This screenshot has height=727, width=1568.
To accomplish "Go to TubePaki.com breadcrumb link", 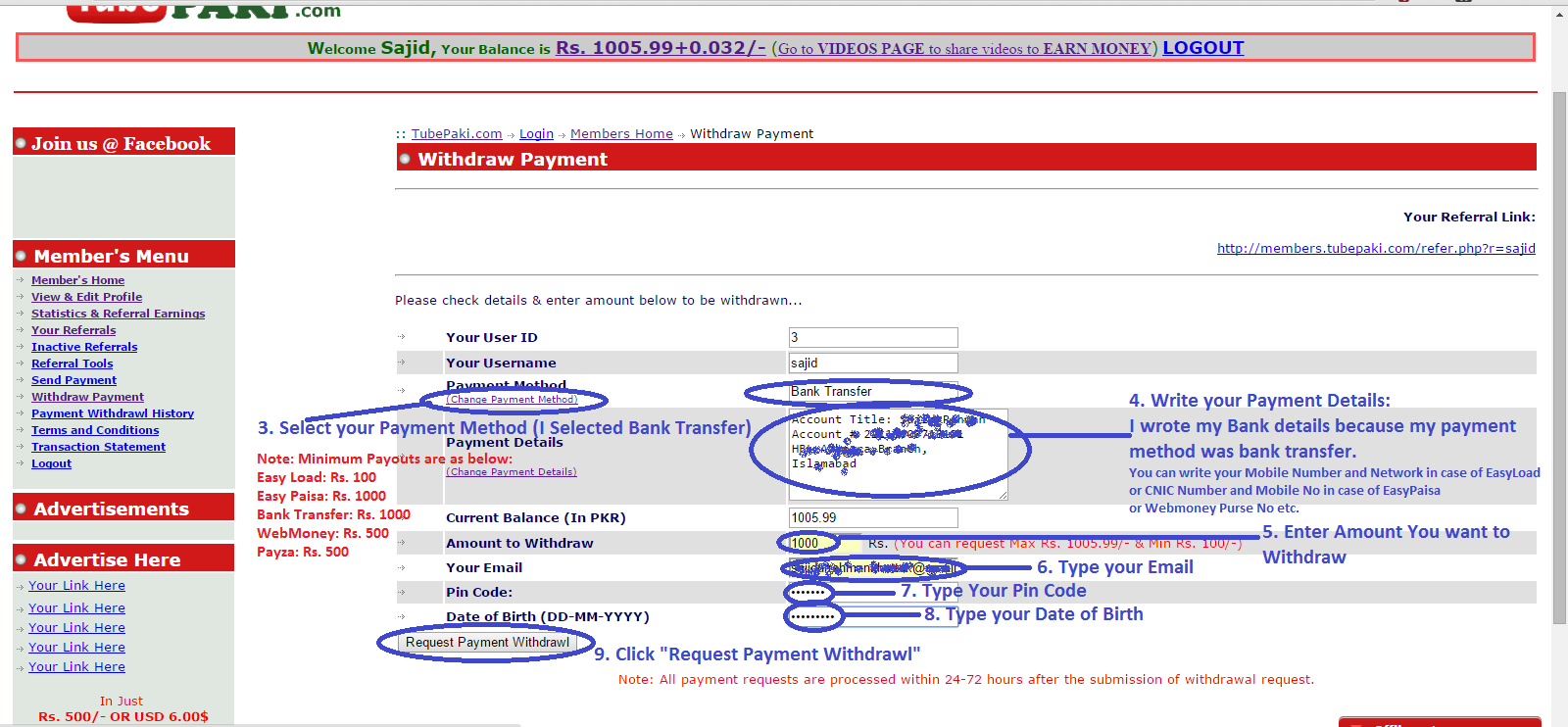I will pos(457,134).
